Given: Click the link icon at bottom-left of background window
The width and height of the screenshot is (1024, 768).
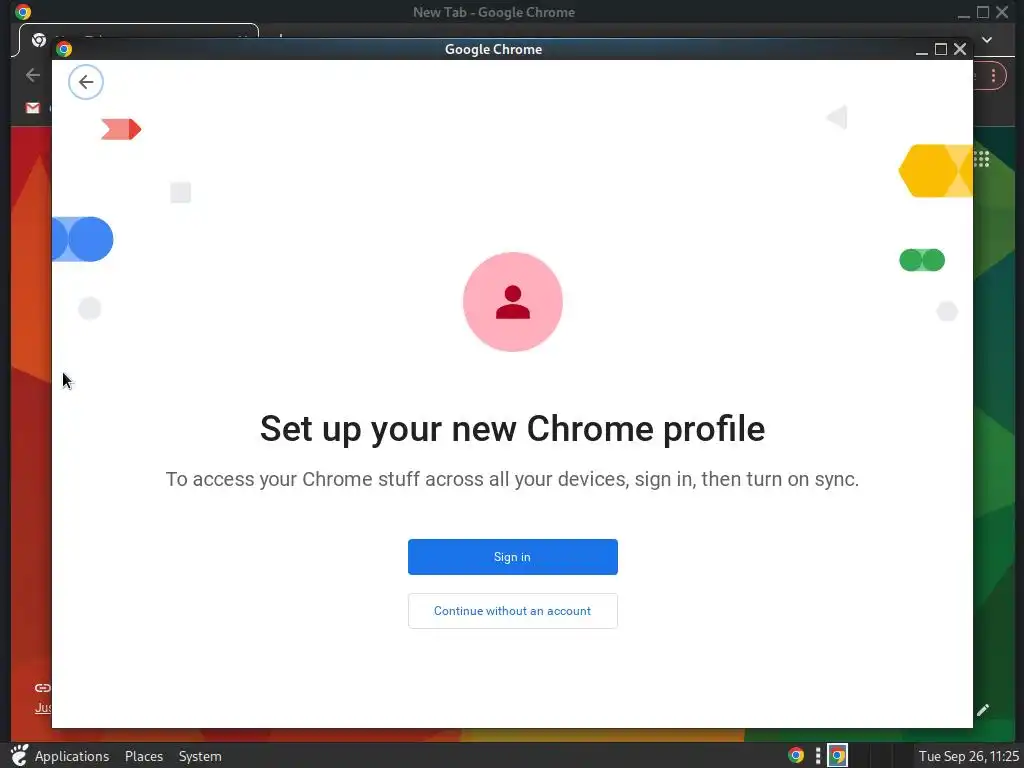Looking at the screenshot, I should (x=43, y=688).
